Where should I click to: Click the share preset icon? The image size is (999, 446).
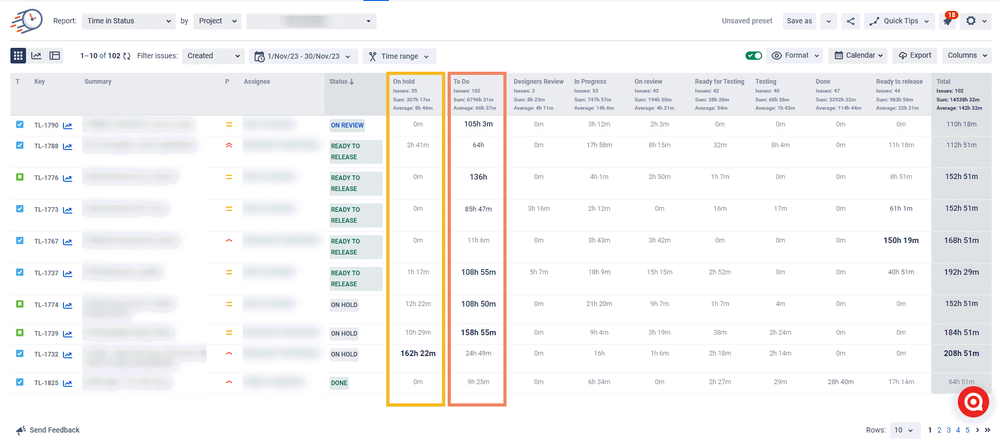point(851,20)
